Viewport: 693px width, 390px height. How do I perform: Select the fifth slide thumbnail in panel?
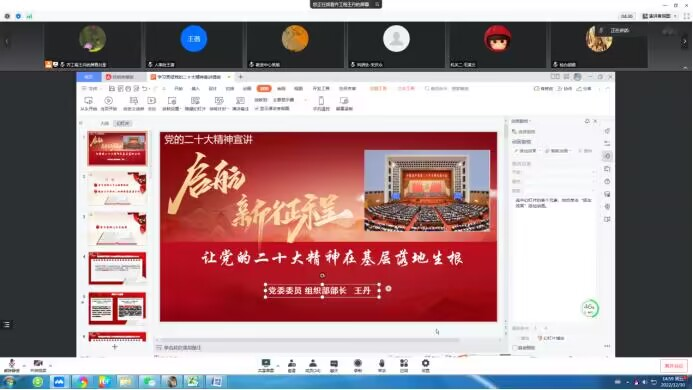coord(117,308)
